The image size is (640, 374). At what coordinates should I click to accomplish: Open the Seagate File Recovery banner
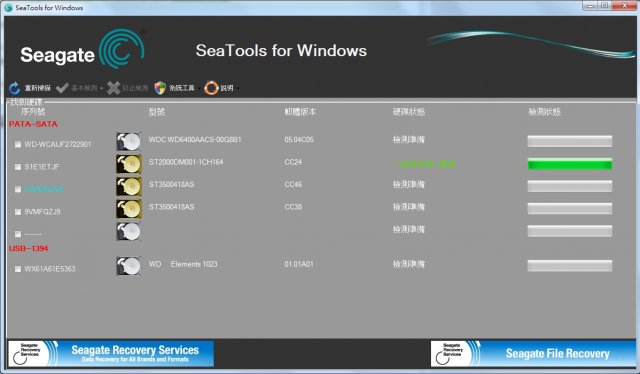(x=533, y=354)
